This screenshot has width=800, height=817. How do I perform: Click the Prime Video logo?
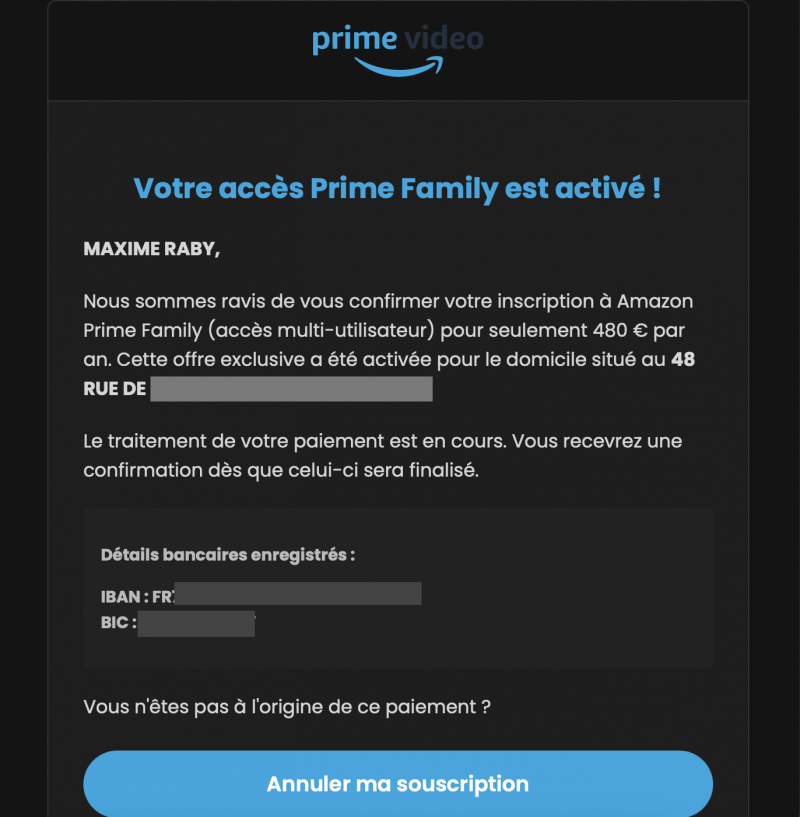point(397,48)
